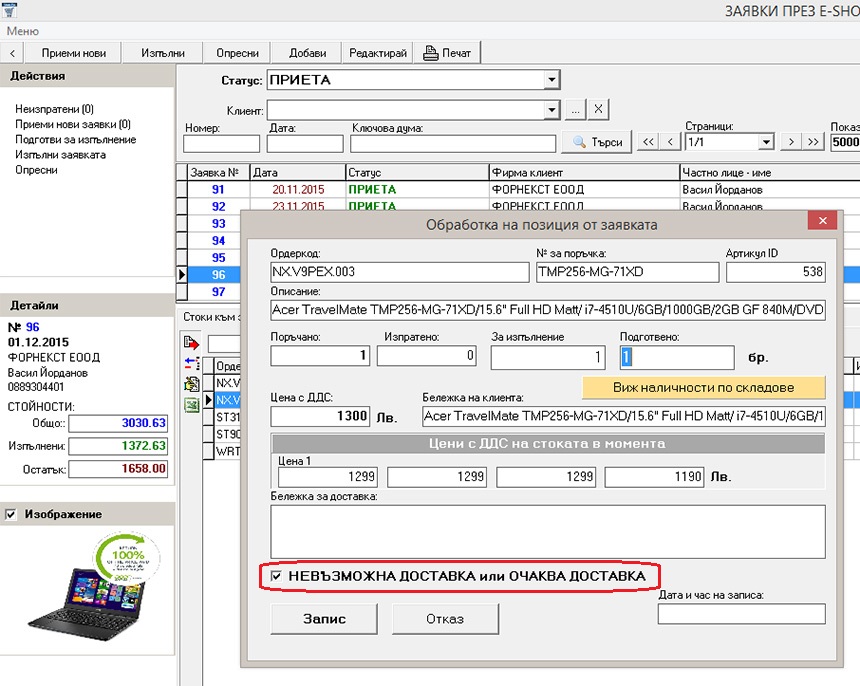
Task: Click Изпълни заявката action
Action: 60,155
